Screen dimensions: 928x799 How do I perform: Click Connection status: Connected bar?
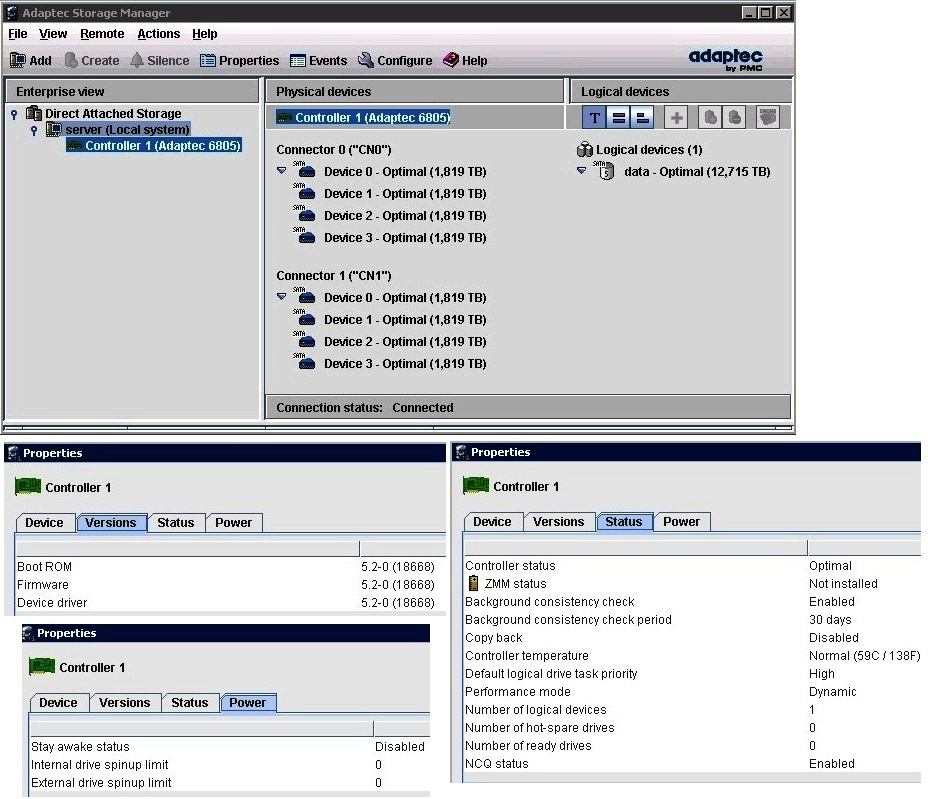pos(528,407)
